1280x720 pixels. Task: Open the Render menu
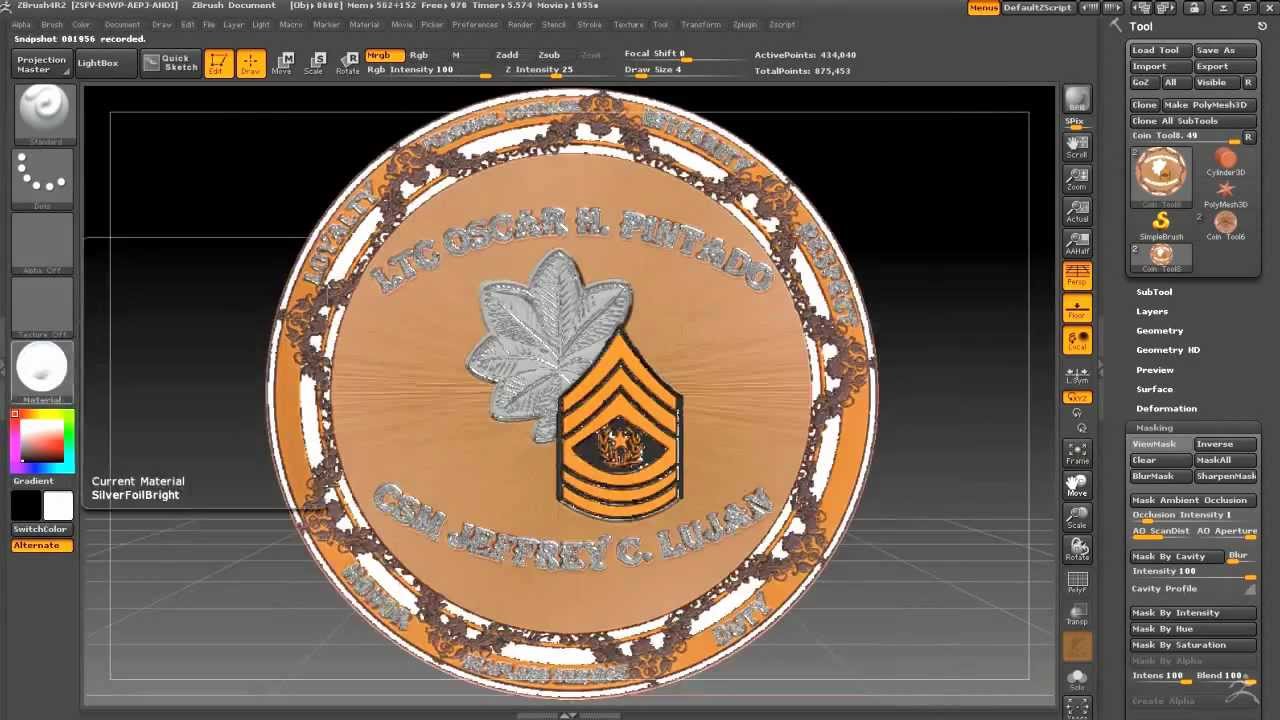click(x=520, y=24)
